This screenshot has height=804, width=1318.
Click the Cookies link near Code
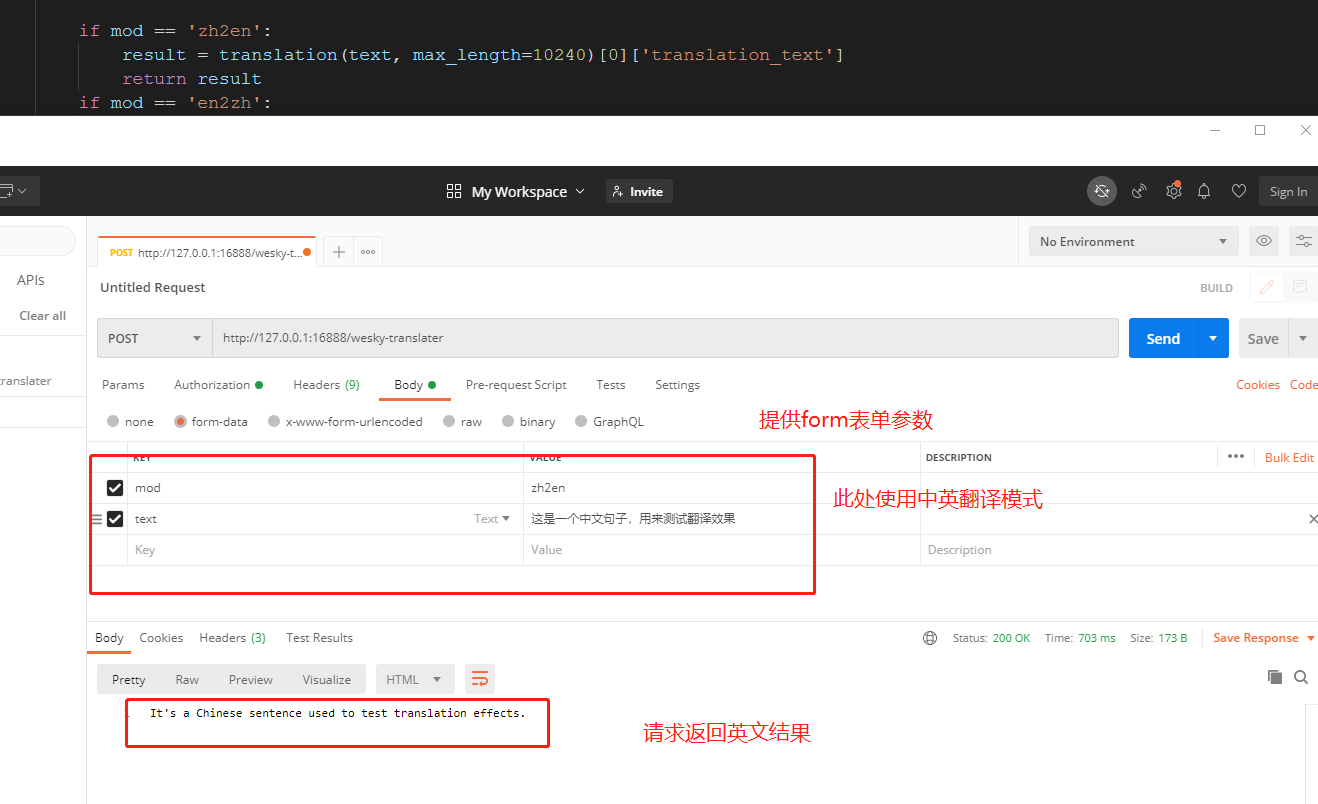(x=1258, y=385)
